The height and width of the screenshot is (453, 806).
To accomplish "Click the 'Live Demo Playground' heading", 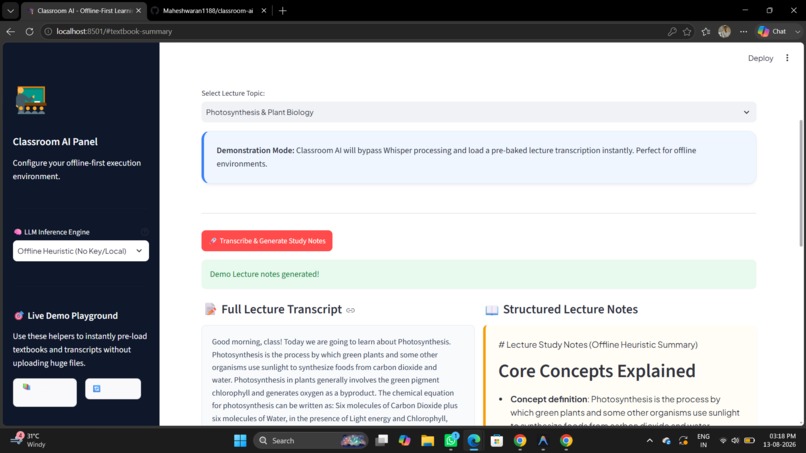I will point(72,316).
